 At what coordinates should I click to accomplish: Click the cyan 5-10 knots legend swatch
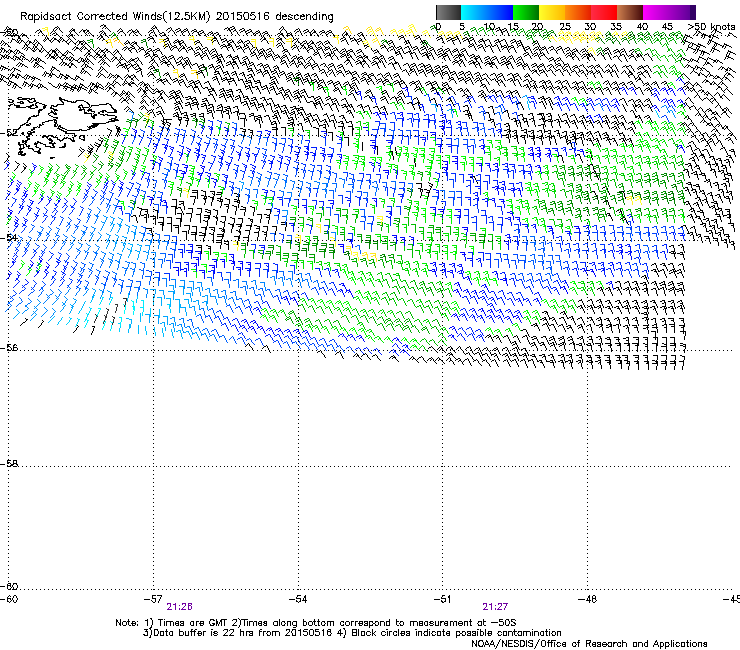point(474,12)
